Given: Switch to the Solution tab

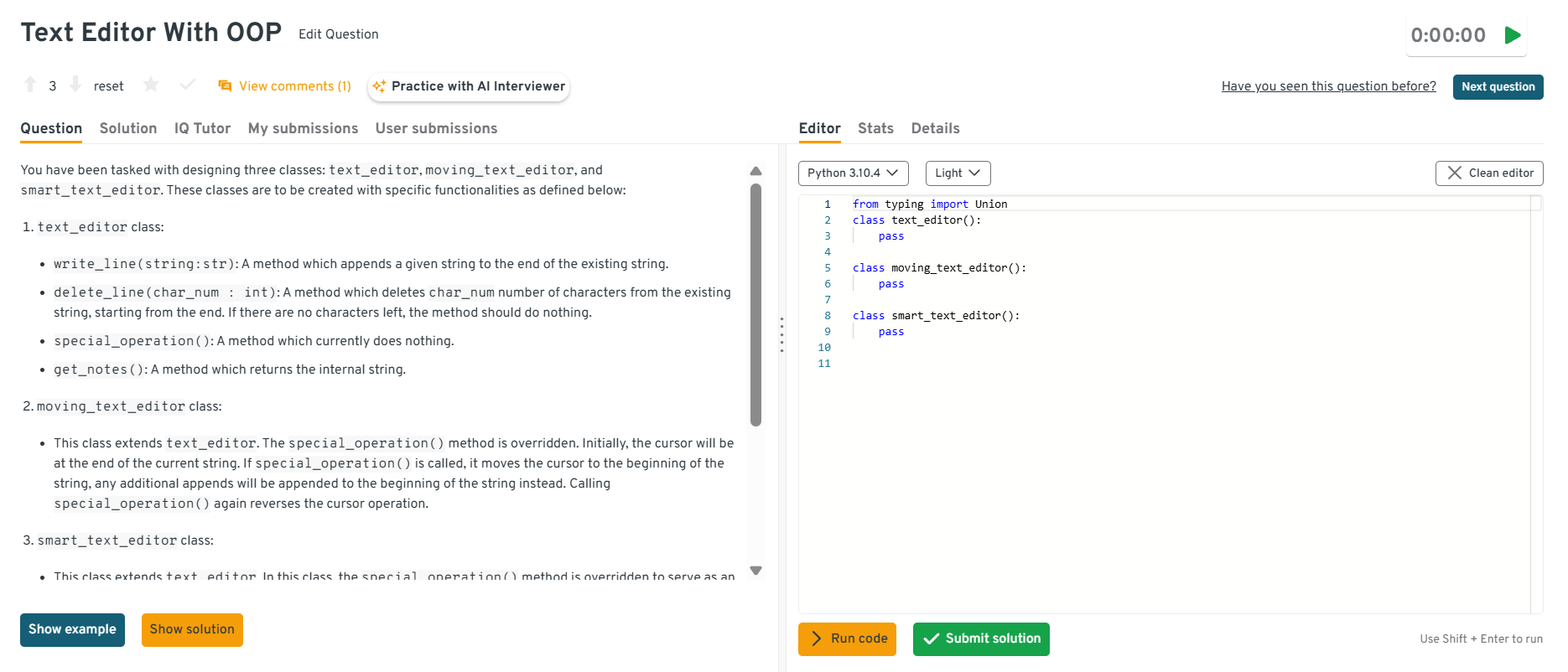Looking at the screenshot, I should tap(128, 128).
